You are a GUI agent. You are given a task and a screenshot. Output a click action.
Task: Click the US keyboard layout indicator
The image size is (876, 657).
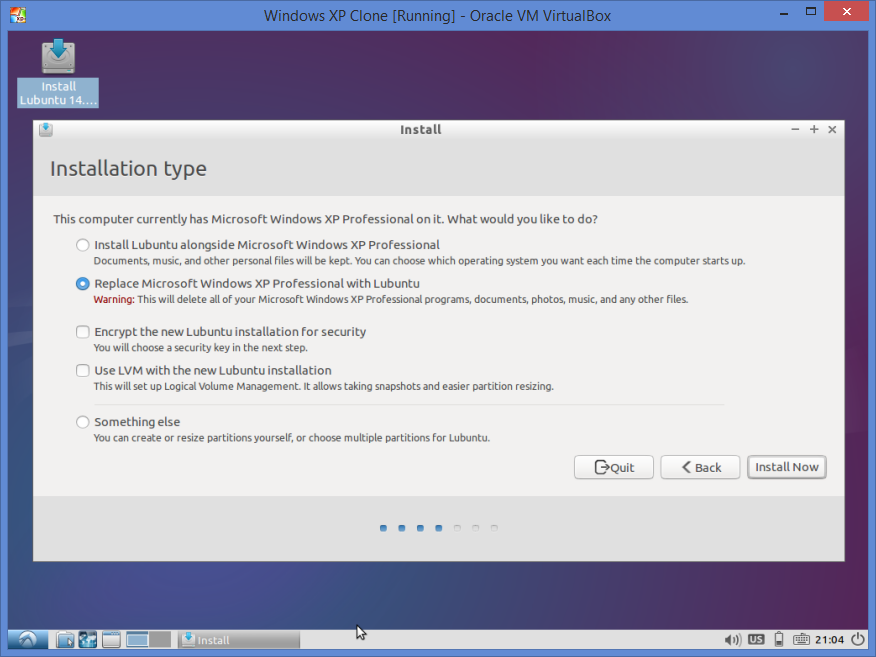(756, 639)
